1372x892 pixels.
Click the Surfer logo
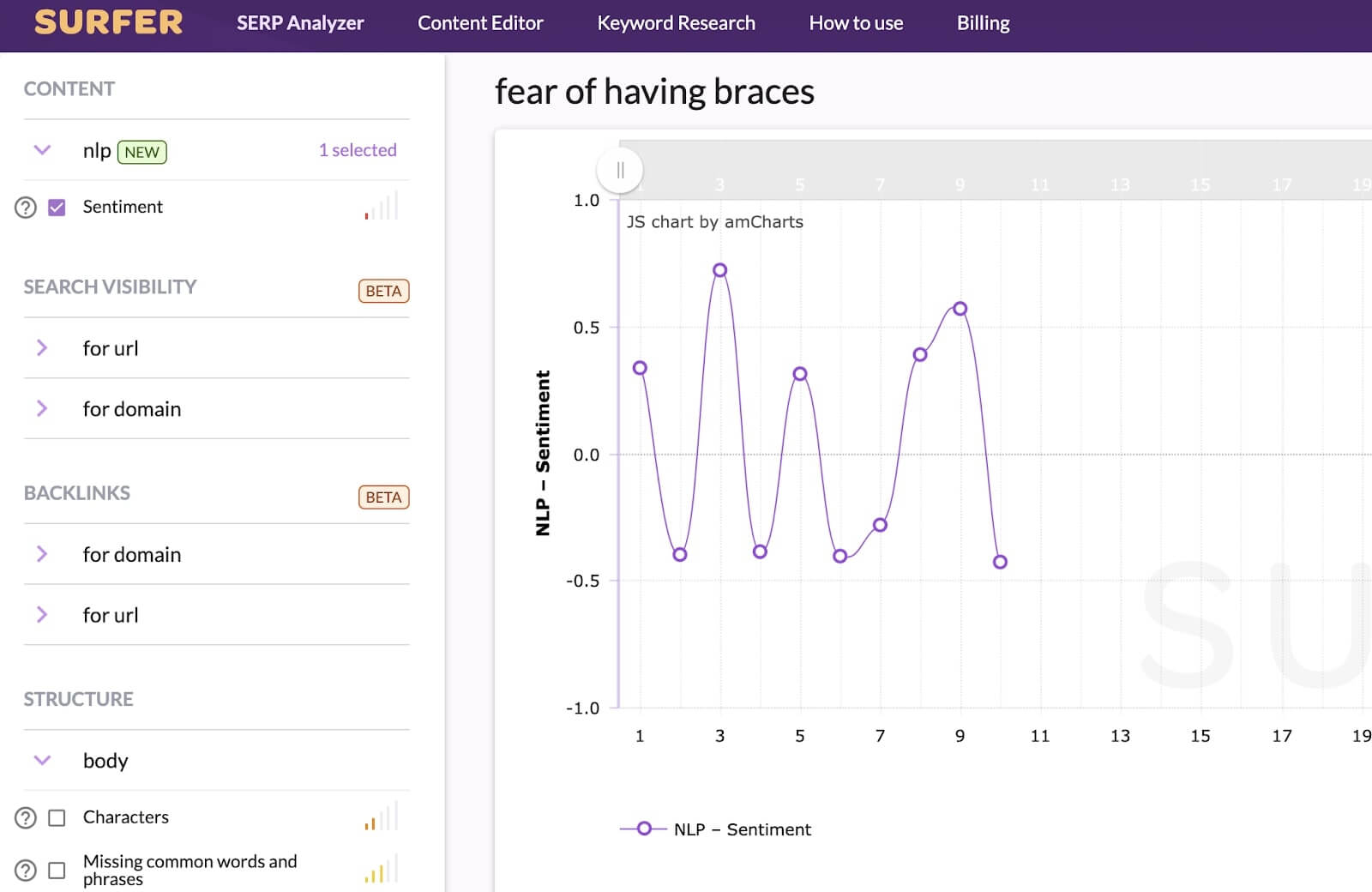(108, 22)
